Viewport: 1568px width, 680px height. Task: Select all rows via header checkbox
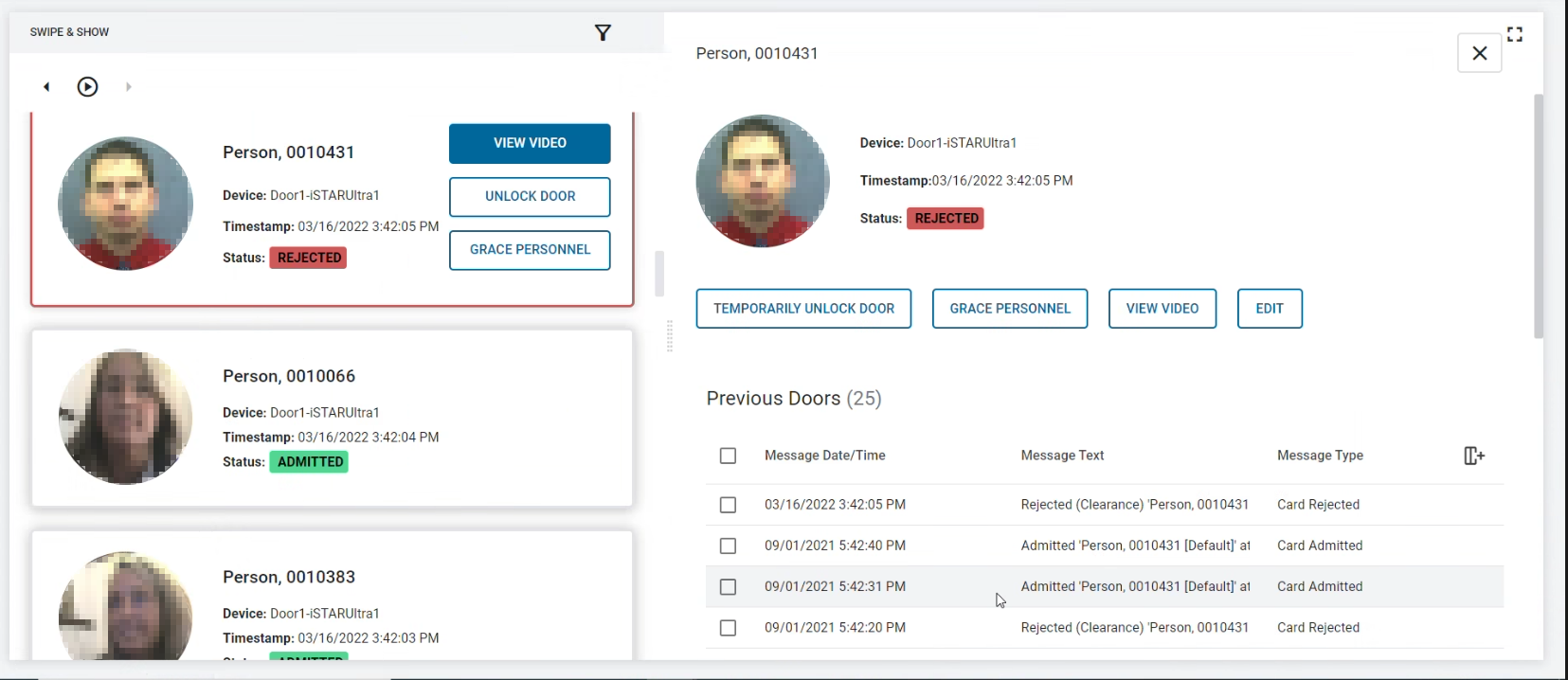(728, 456)
